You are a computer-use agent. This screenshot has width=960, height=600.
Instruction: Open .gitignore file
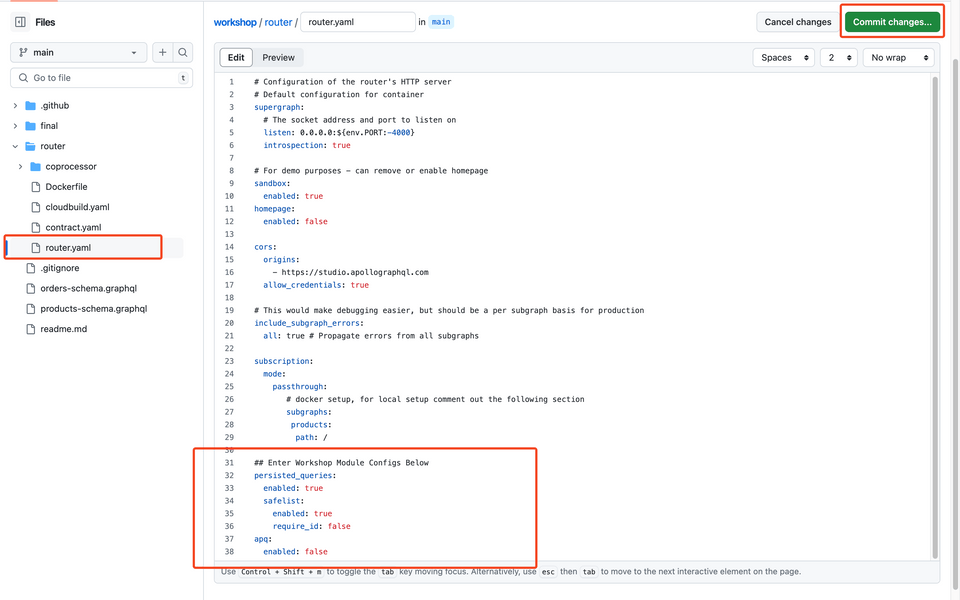tap(59, 268)
